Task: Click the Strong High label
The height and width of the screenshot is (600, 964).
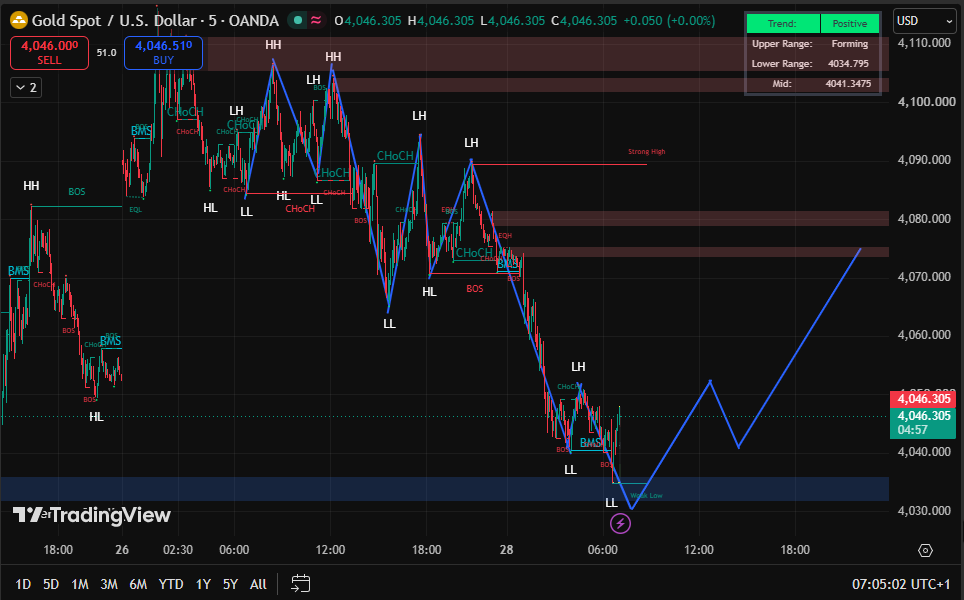Action: click(x=647, y=151)
